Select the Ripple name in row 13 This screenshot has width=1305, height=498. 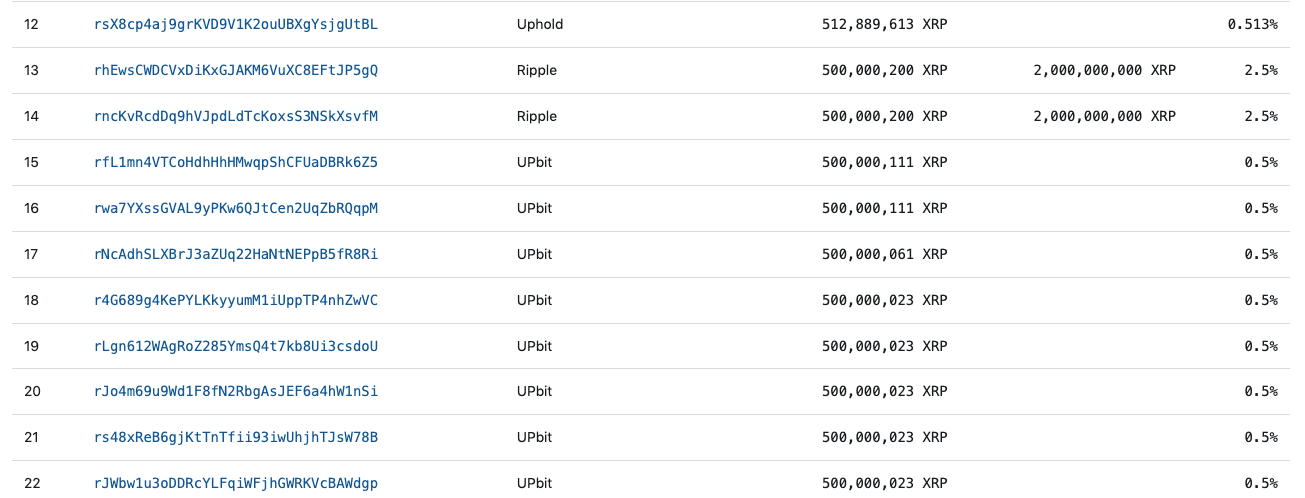tap(537, 70)
